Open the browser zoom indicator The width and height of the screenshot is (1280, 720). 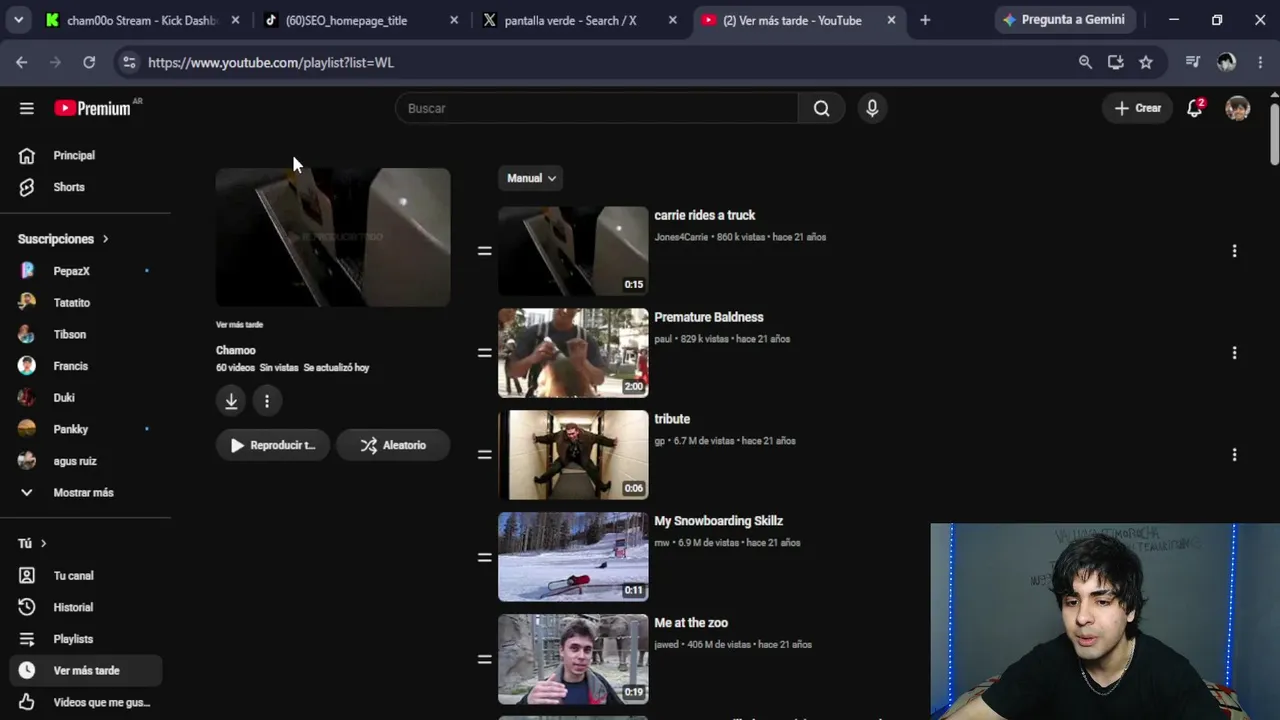[x=1085, y=62]
